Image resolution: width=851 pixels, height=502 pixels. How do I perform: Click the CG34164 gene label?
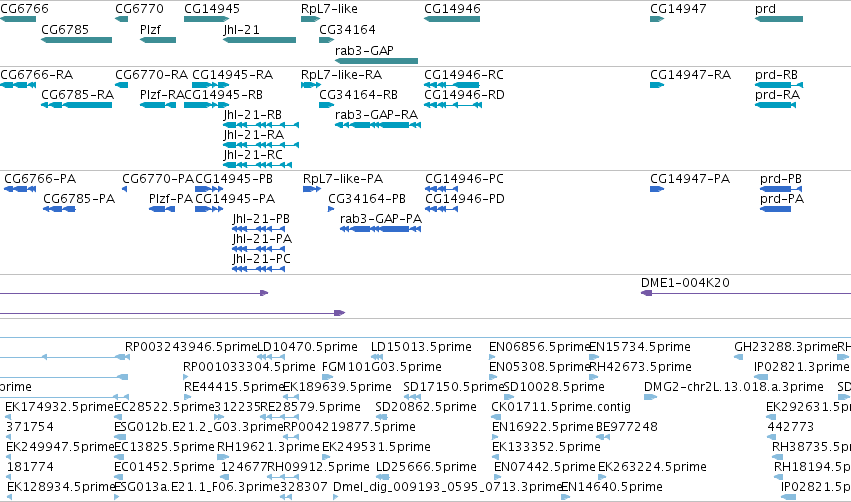[347, 29]
